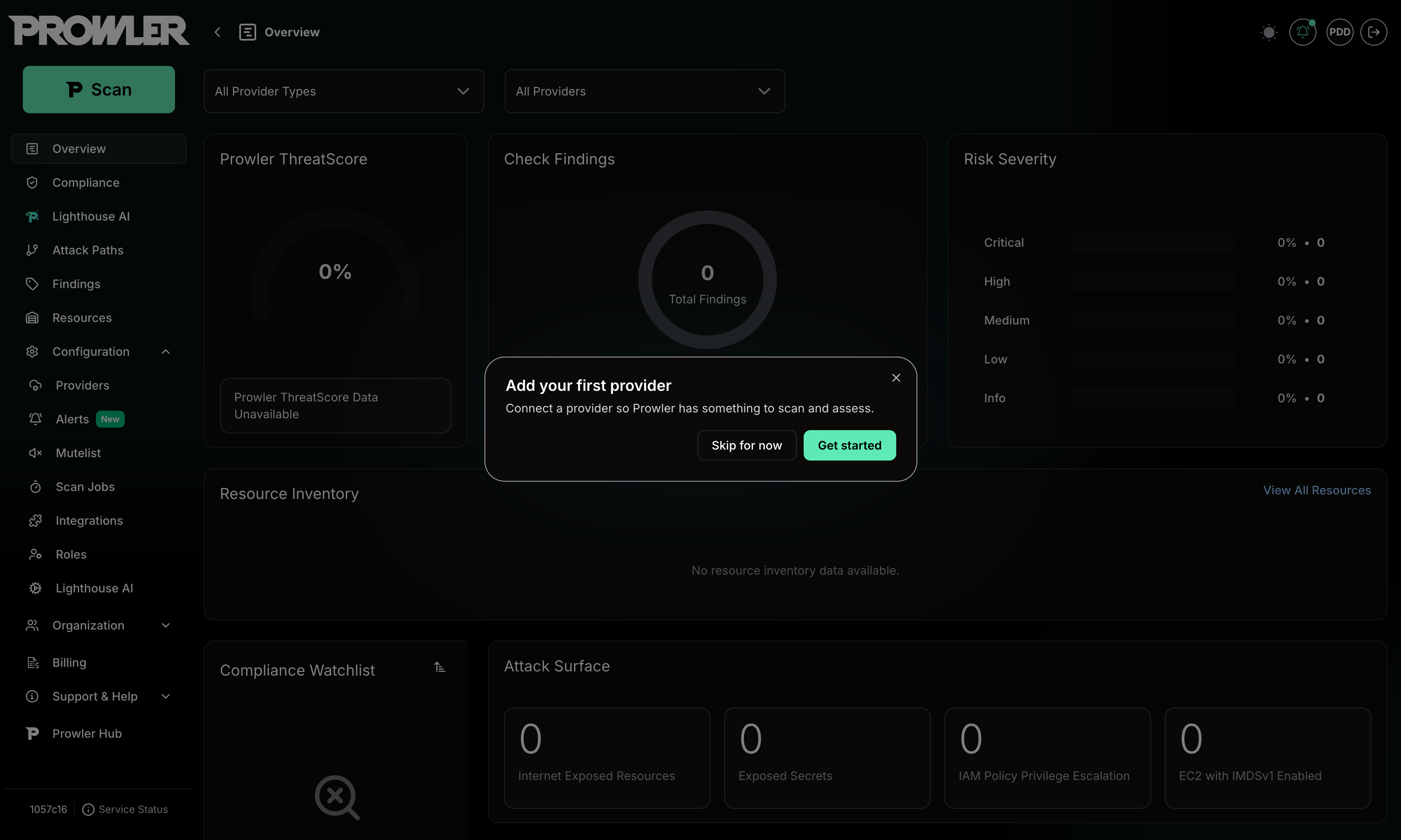Click the Prowler Hub P icon
This screenshot has height=840, width=1401.
[x=32, y=734]
